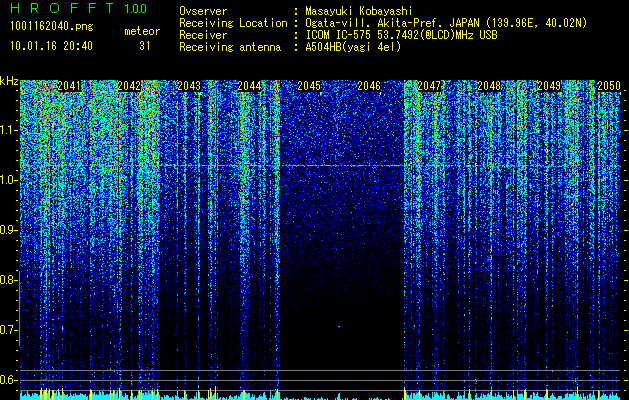The height and width of the screenshot is (400, 629).
Task: Click the 2049 time marker
Action: tap(549, 86)
